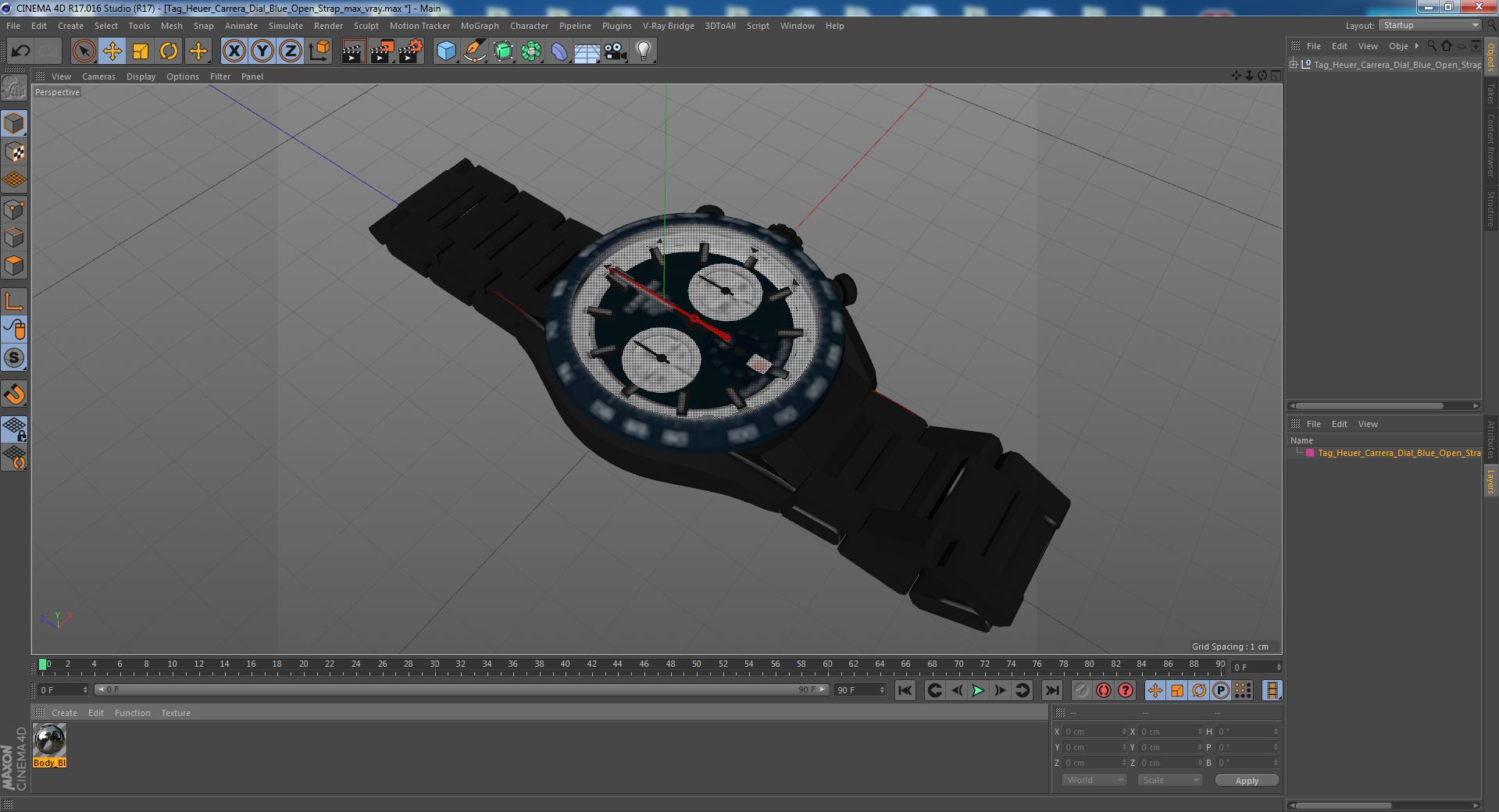1499x812 pixels.
Task: Open the green Array modeling objects
Action: tap(531, 52)
